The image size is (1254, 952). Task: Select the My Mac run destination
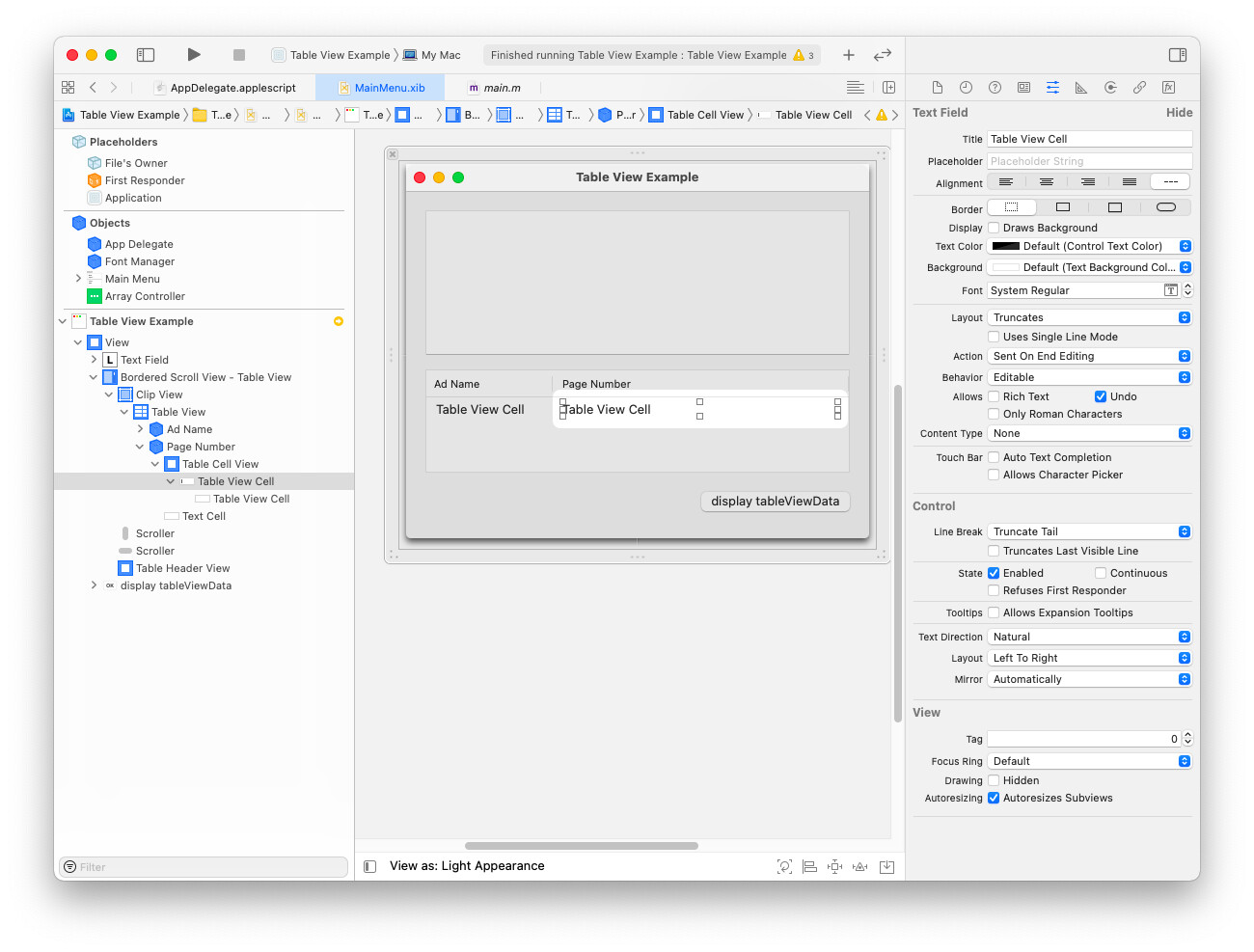432,55
